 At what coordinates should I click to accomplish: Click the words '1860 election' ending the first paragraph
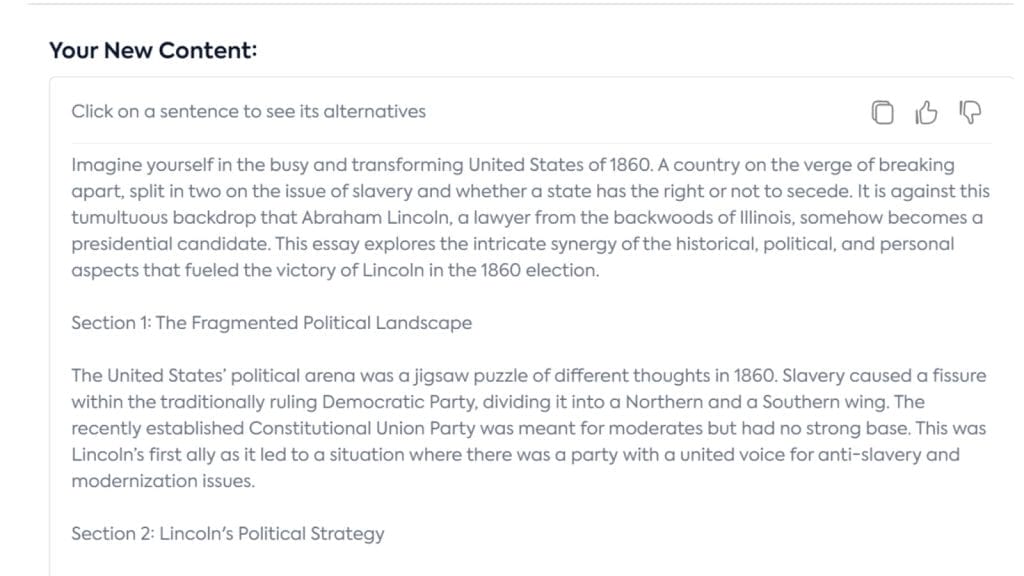[x=539, y=270]
